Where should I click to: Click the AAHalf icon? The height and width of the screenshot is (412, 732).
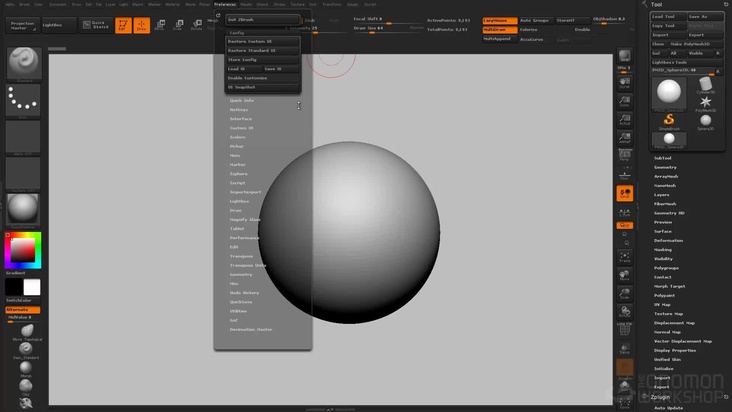click(625, 138)
